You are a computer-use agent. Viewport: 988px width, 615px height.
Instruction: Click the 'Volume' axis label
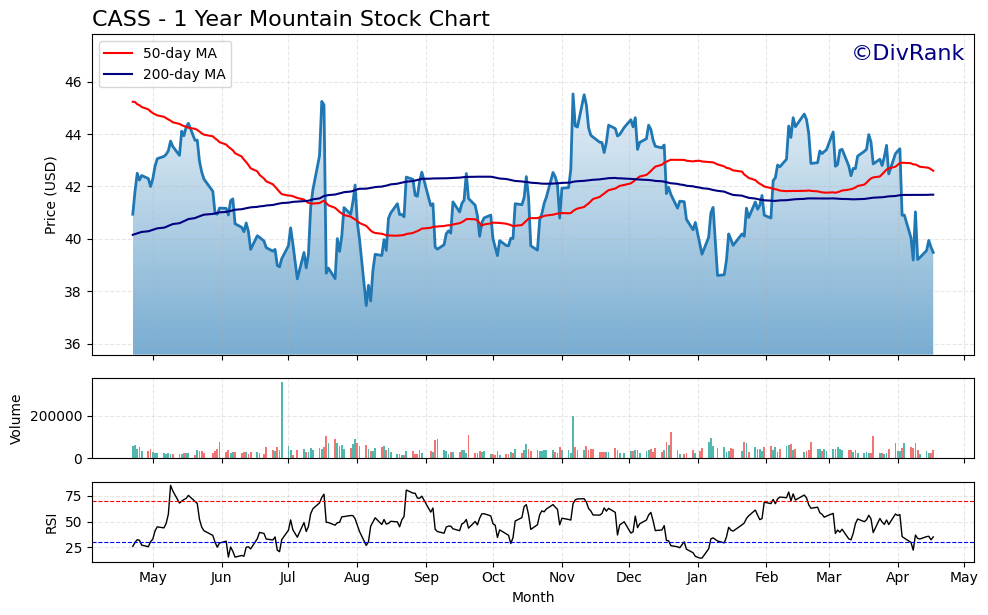click(x=16, y=420)
